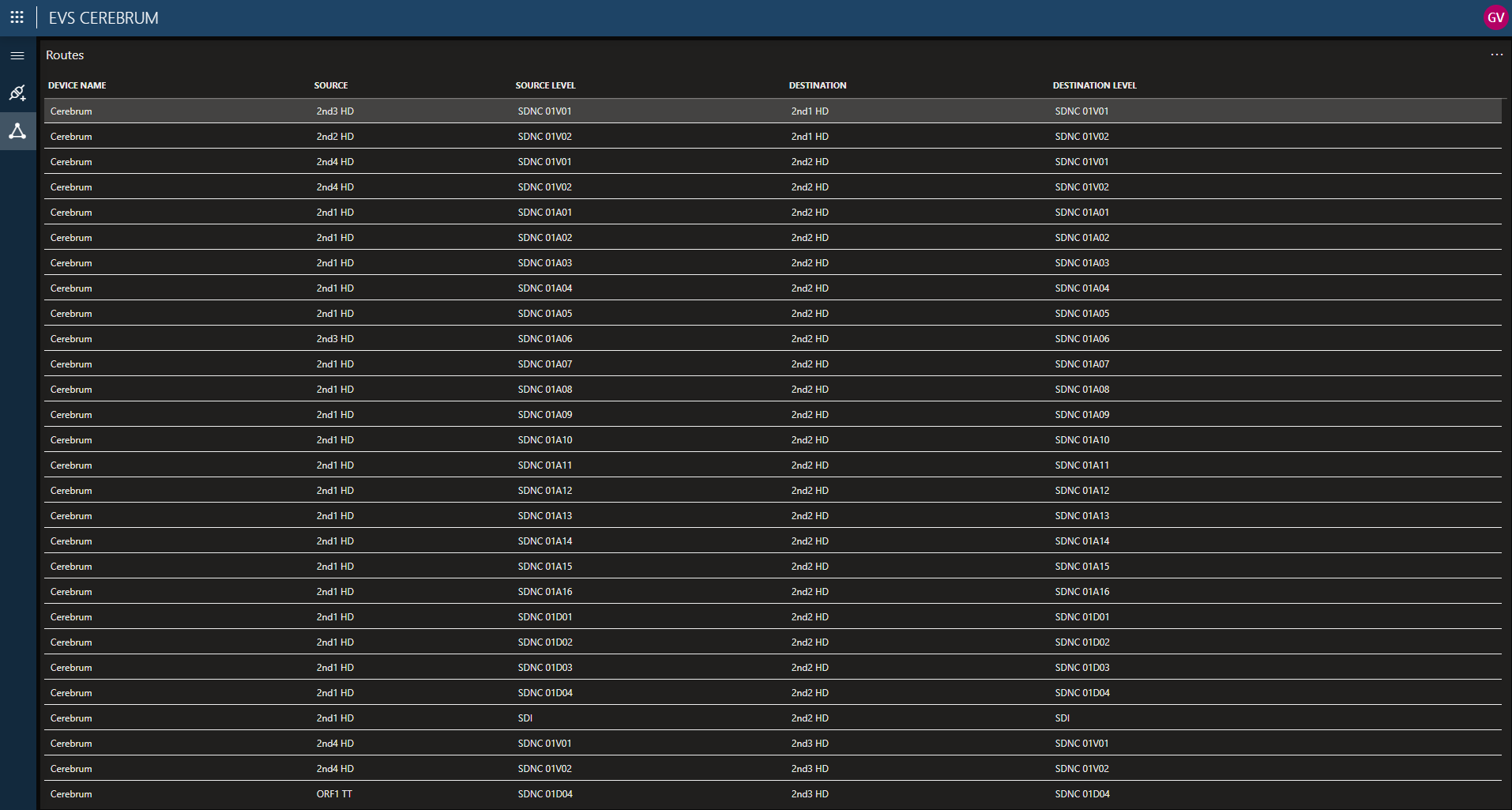Select source '2nd3 HD' in SDNC 01V01 first row
This screenshot has height=810, width=1512.
click(335, 111)
